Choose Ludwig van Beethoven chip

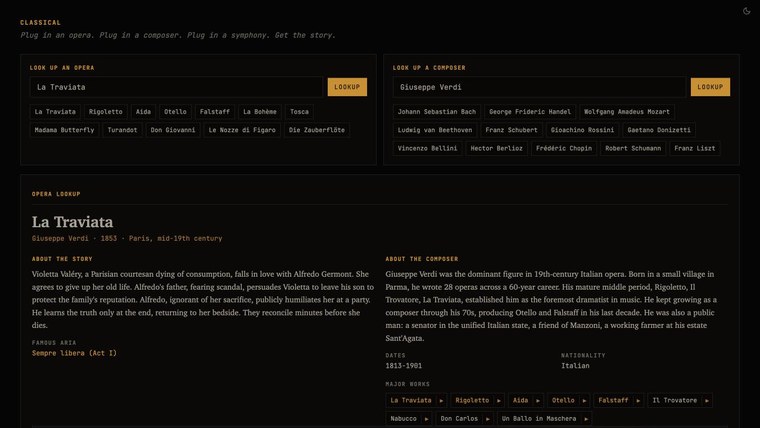435,130
